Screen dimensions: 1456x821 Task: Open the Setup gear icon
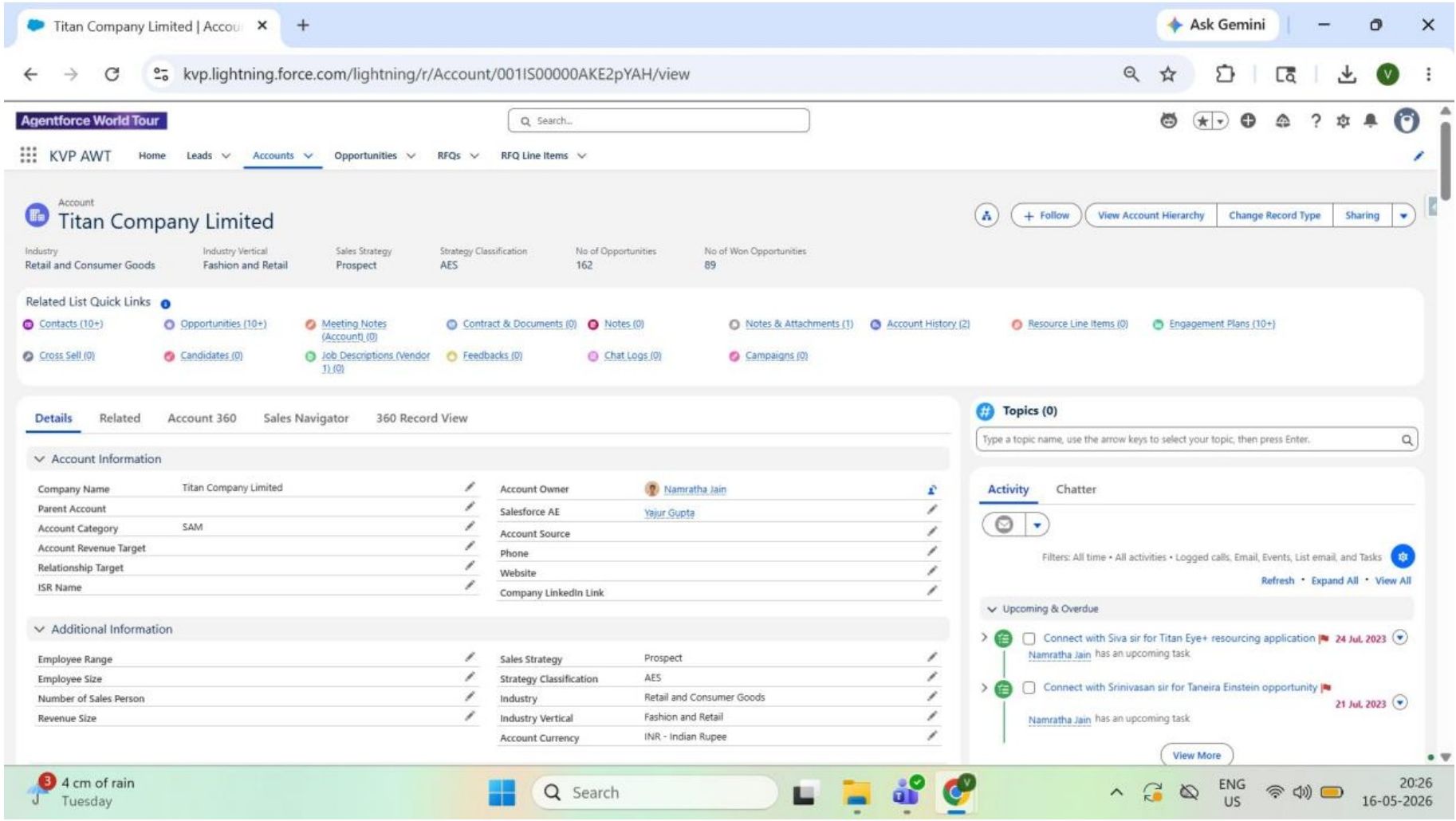(x=1343, y=121)
